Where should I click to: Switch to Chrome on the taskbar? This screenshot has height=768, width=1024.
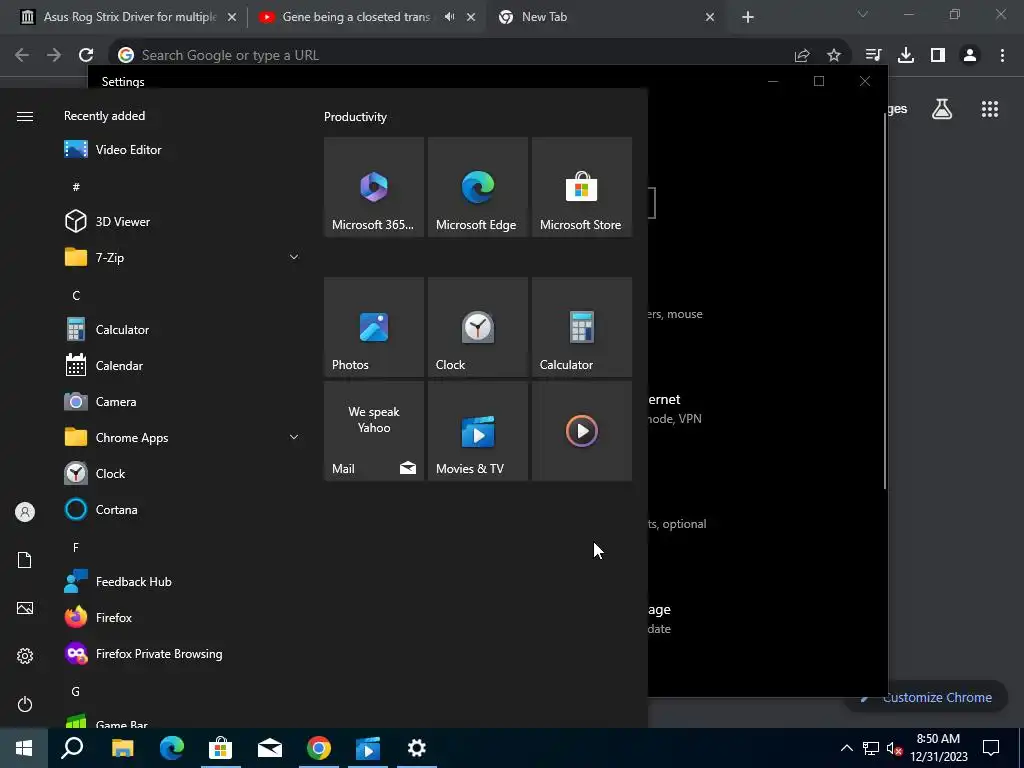point(319,748)
